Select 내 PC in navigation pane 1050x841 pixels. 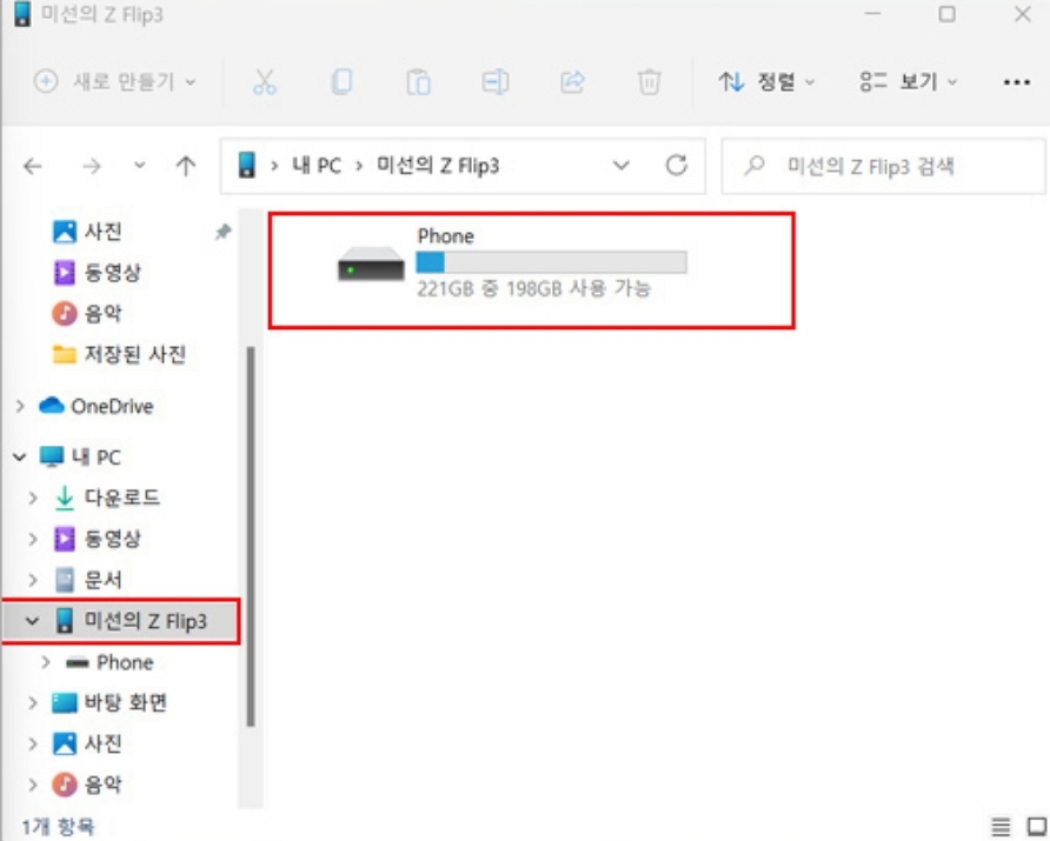click(x=80, y=457)
